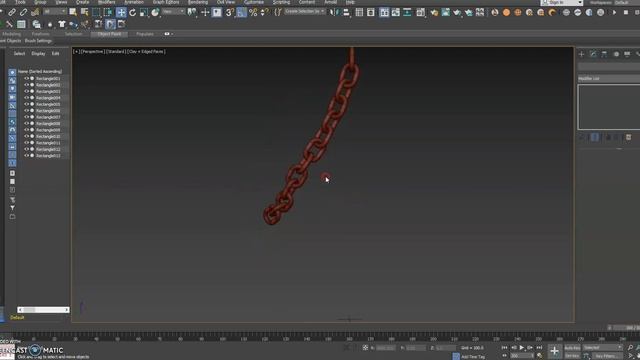Viewport: 640px width, 360px height.
Task: Expand the Modifier List dropdown
Action: [609, 78]
